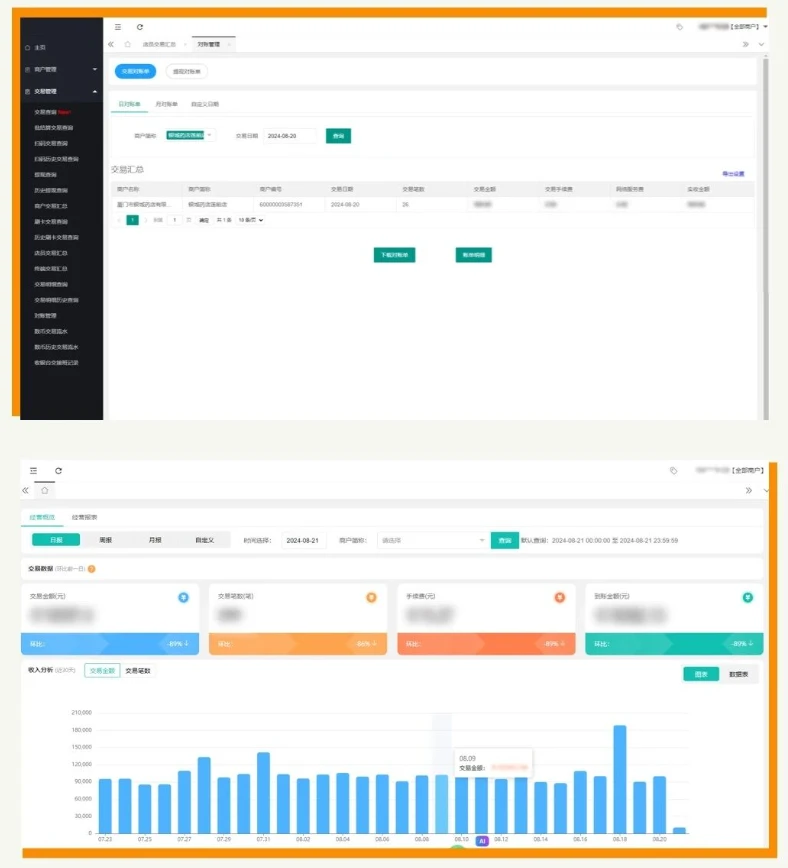This screenshot has height=868, width=788.
Task: Open tab options down-arrow in upper screen
Action: [x=761, y=44]
